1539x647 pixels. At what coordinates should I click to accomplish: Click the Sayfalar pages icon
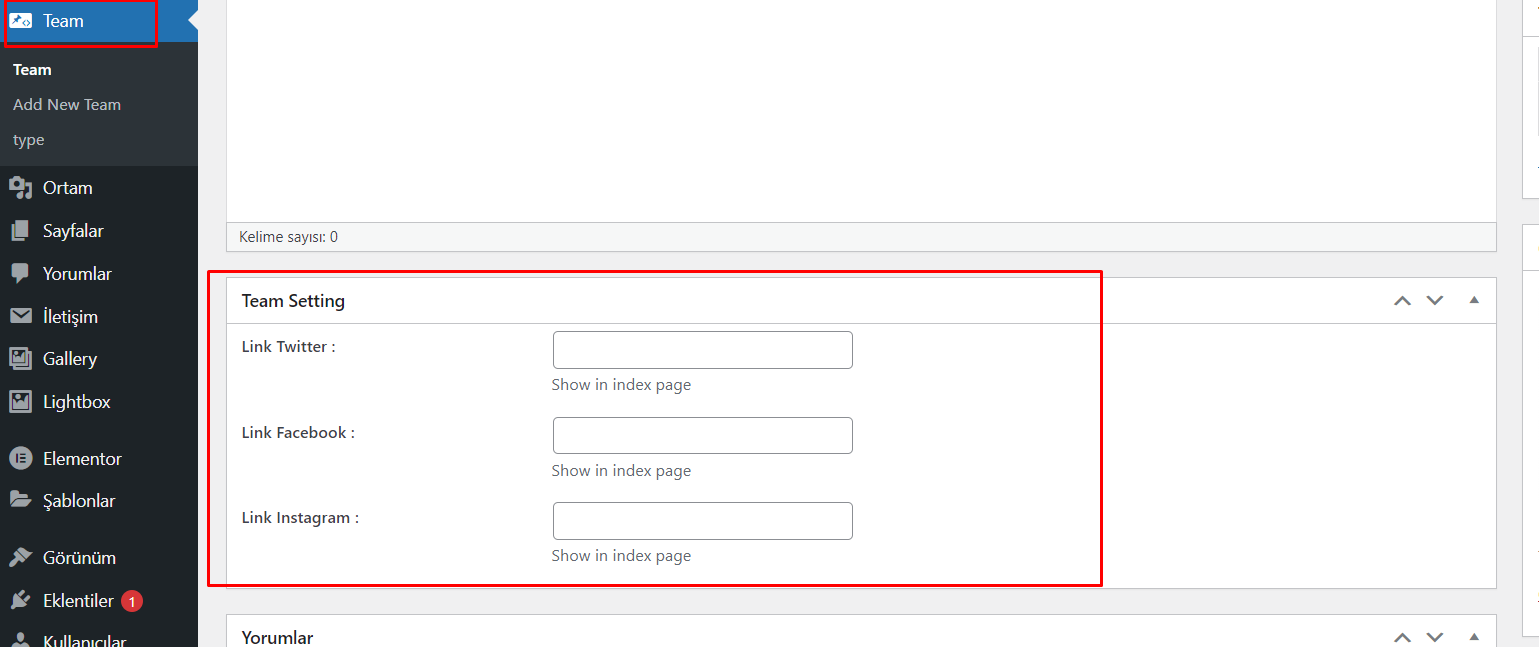click(x=21, y=231)
